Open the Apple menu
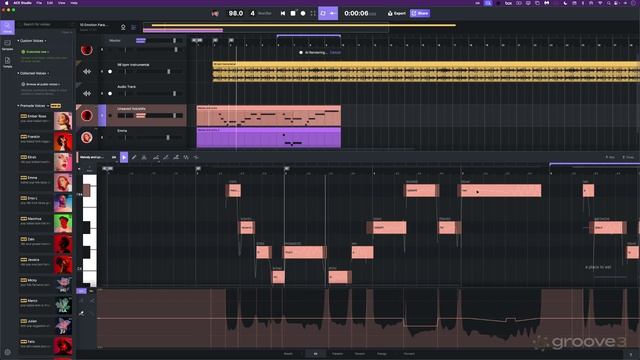640x360 pixels. 7,3
